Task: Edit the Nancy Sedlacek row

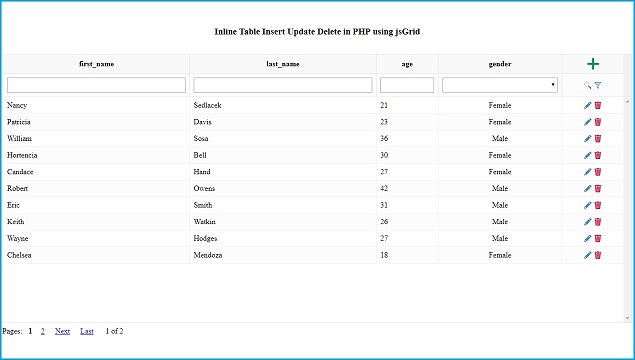Action: (587, 105)
